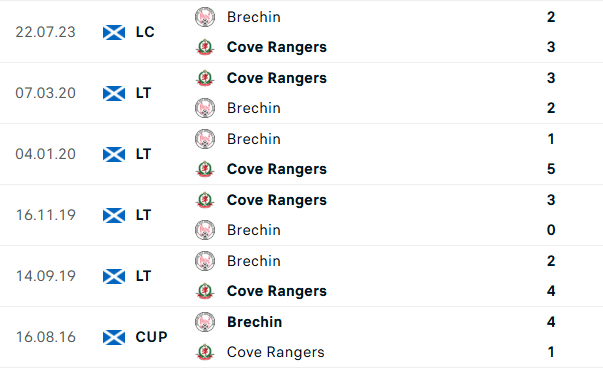Click Scotland flag beside 07.03.20 LT
The image size is (603, 370).
coord(114,93)
